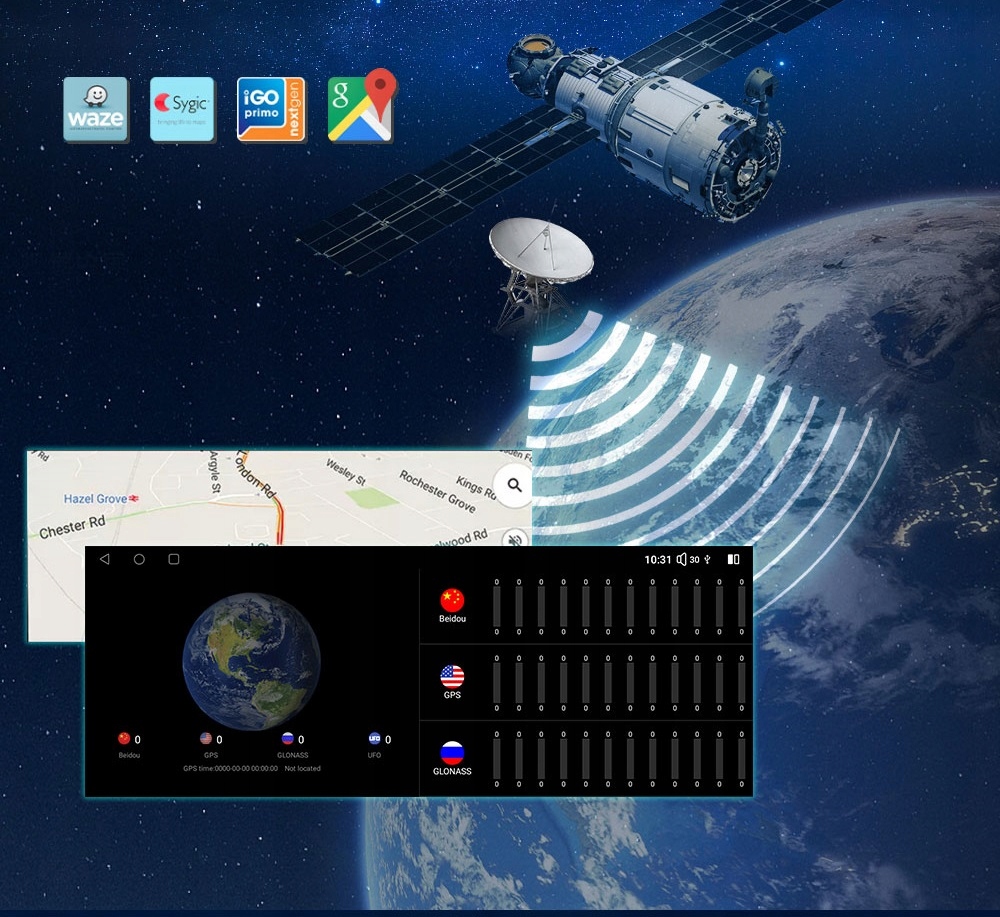Open the Waze navigation app icon

[96, 109]
